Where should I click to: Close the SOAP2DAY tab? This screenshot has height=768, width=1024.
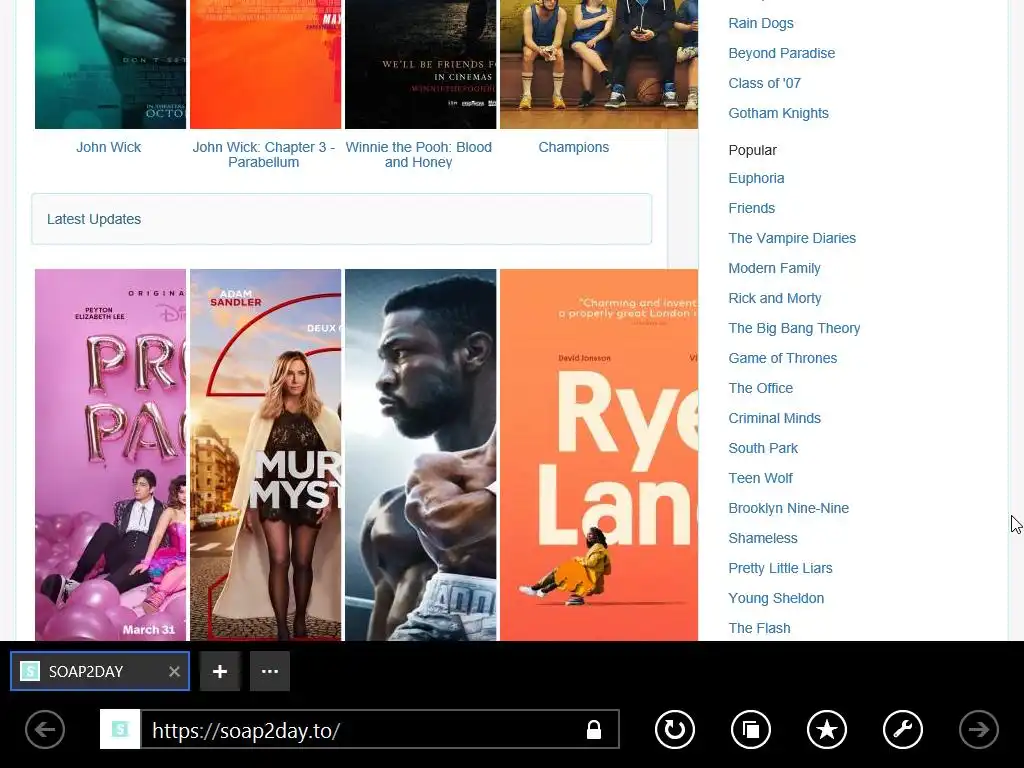pos(174,671)
